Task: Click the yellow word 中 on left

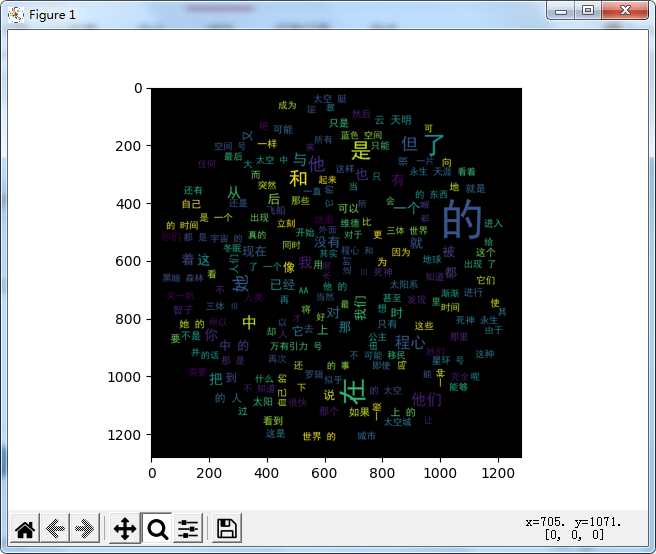Action: click(x=249, y=322)
